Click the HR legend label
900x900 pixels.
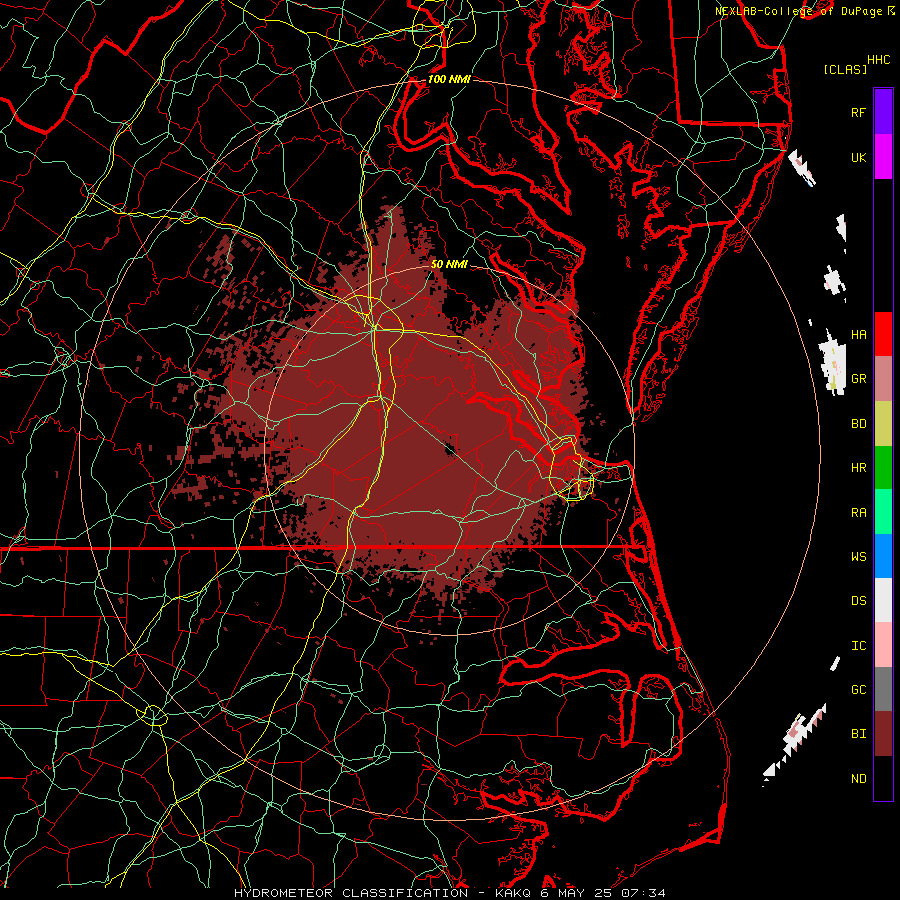click(858, 468)
